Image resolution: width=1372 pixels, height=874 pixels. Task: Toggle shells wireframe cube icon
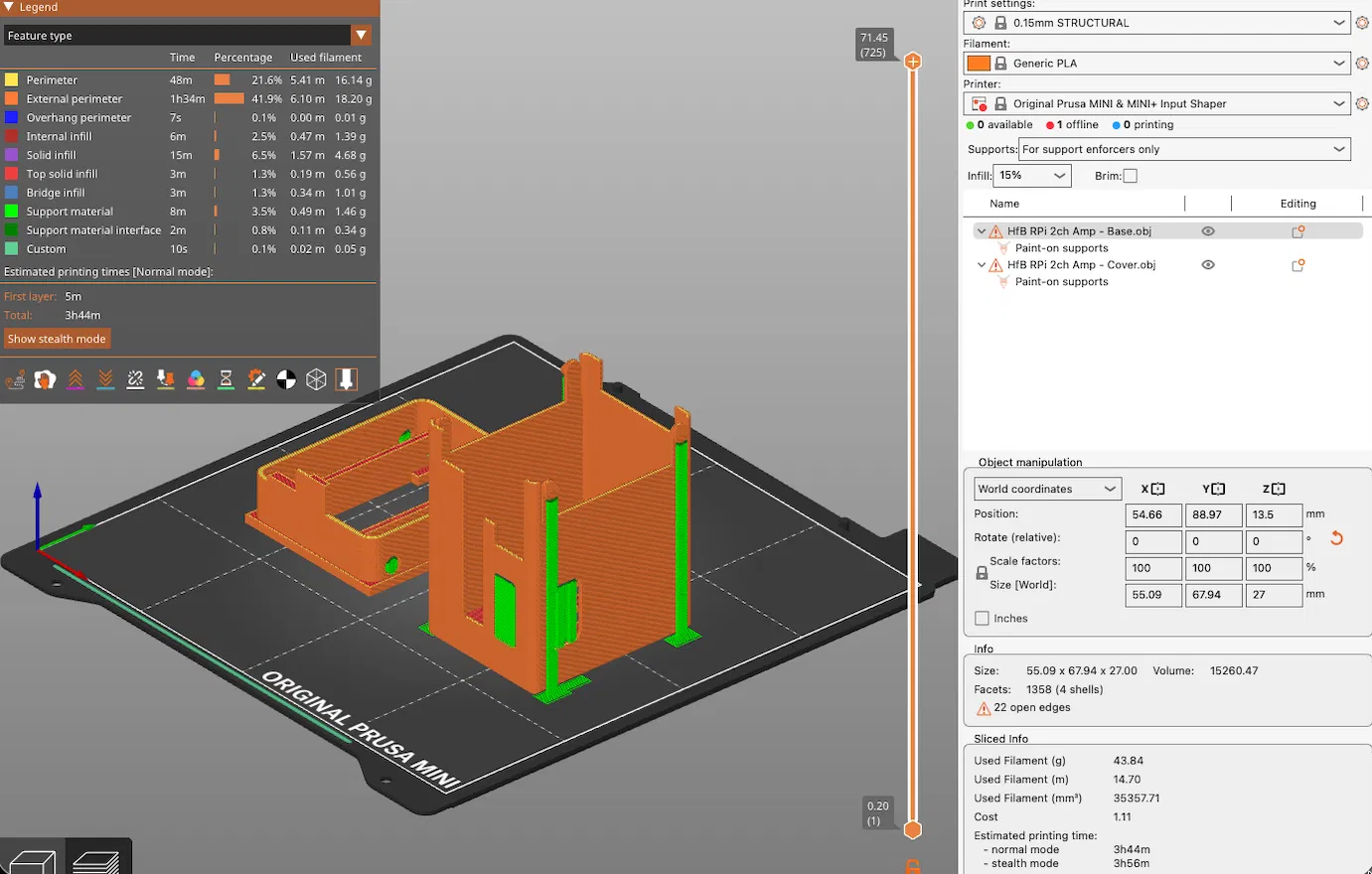tap(316, 379)
